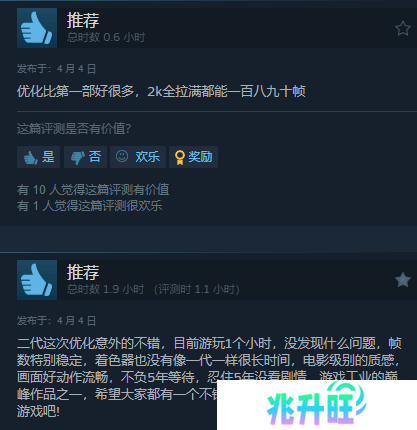The width and height of the screenshot is (417, 430).
Task: Give a 奖励 award to the review
Action: (193, 157)
